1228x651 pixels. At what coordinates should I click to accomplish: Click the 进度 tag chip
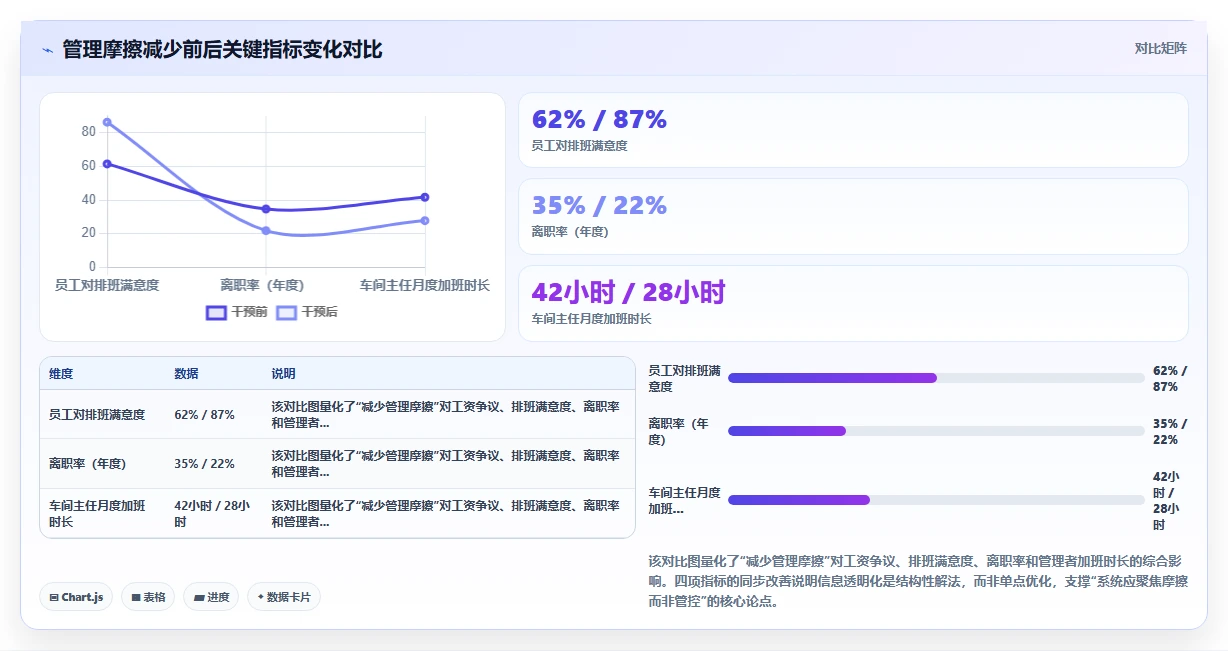point(211,597)
